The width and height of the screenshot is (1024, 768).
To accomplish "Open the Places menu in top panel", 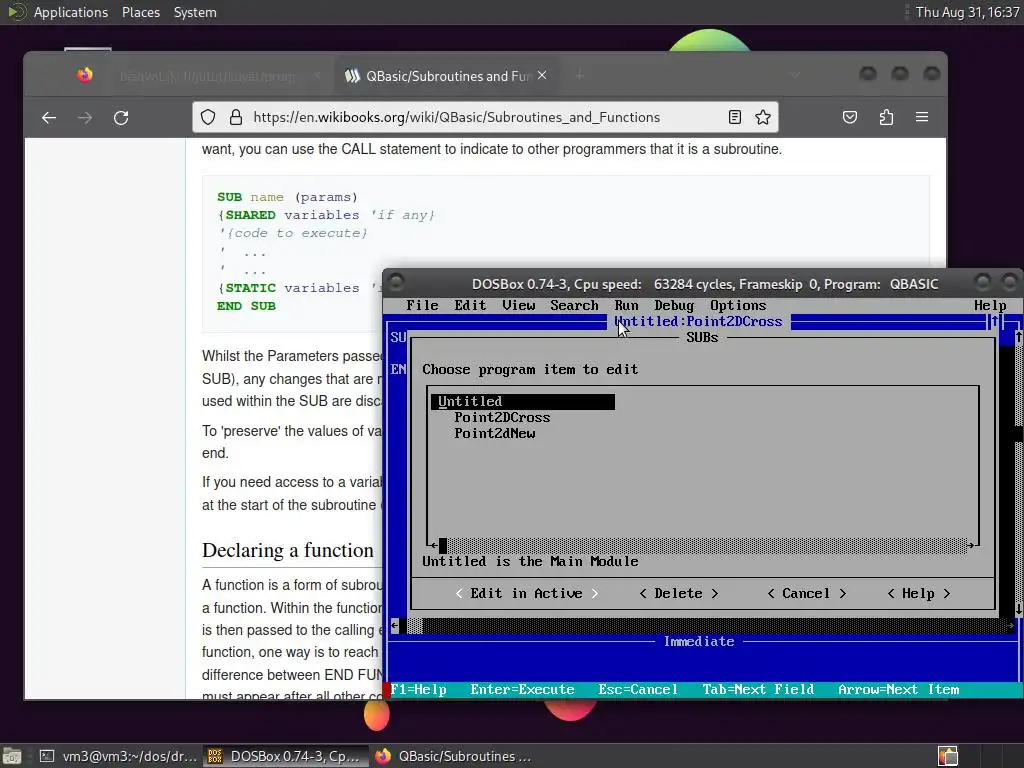I will click(141, 12).
